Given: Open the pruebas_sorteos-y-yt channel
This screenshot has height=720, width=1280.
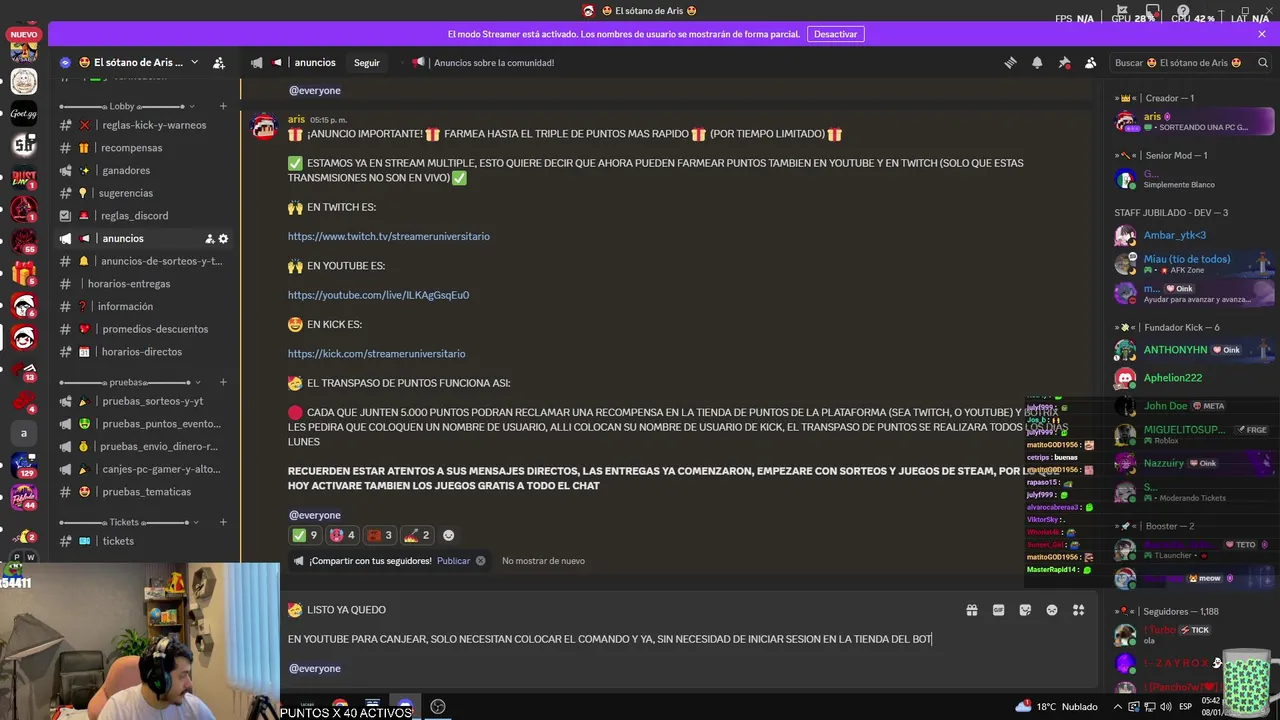Looking at the screenshot, I should 144,401.
